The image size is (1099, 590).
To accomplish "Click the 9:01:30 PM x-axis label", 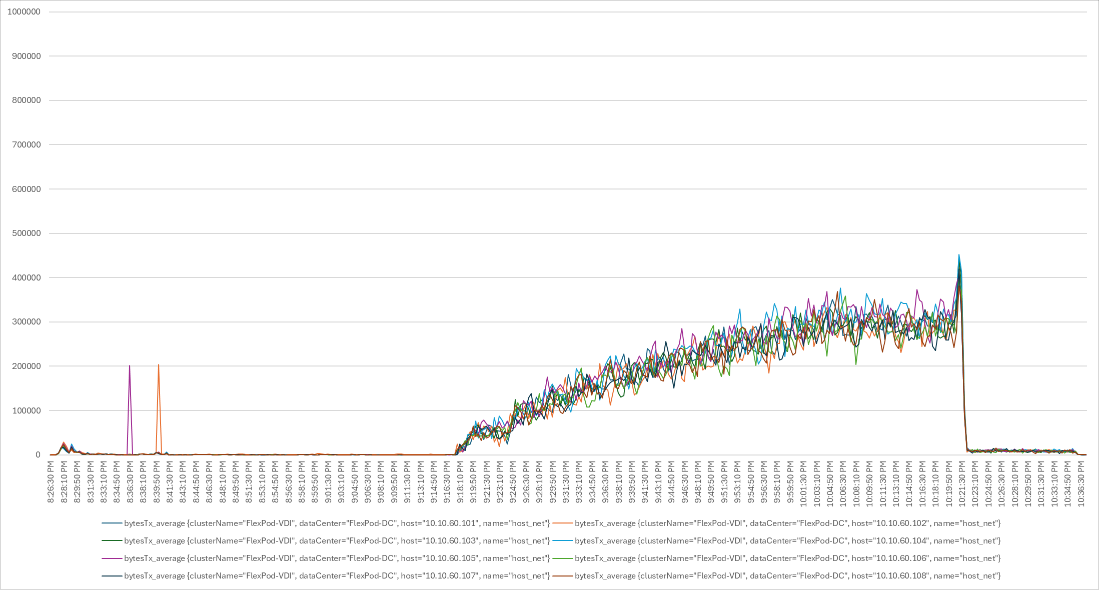I will pyautogui.click(x=328, y=481).
